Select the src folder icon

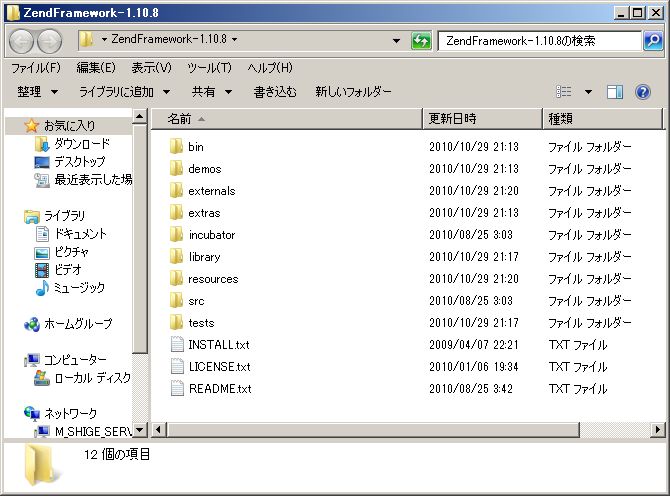point(176,300)
